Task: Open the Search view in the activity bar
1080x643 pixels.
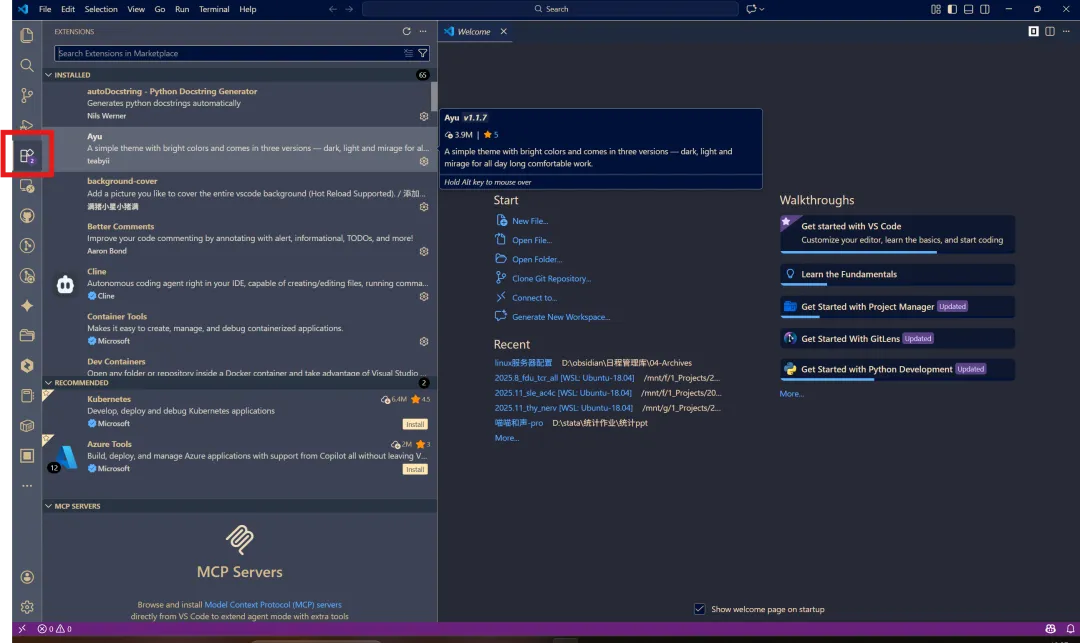Action: pyautogui.click(x=27, y=65)
